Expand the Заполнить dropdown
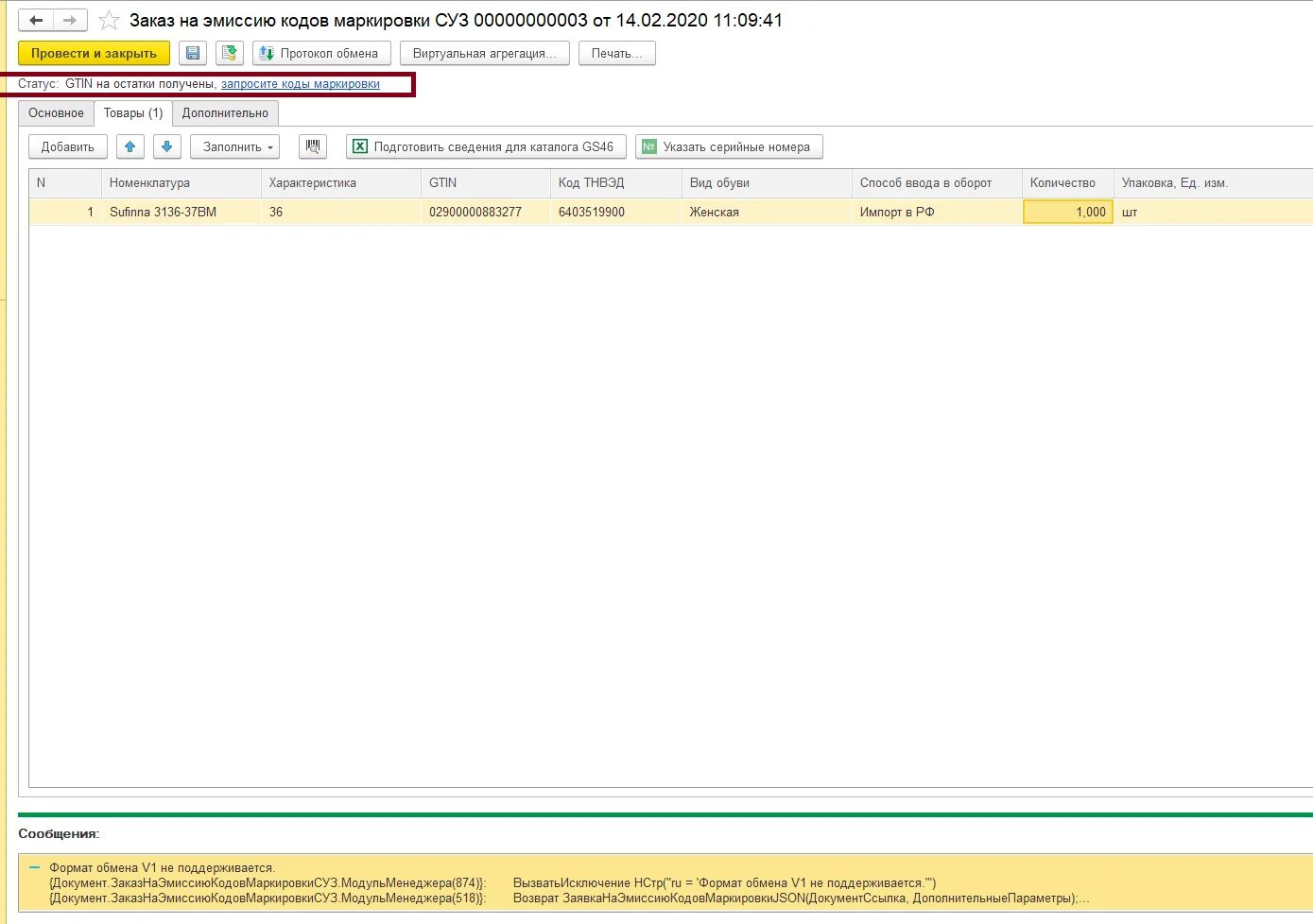 coord(234,146)
